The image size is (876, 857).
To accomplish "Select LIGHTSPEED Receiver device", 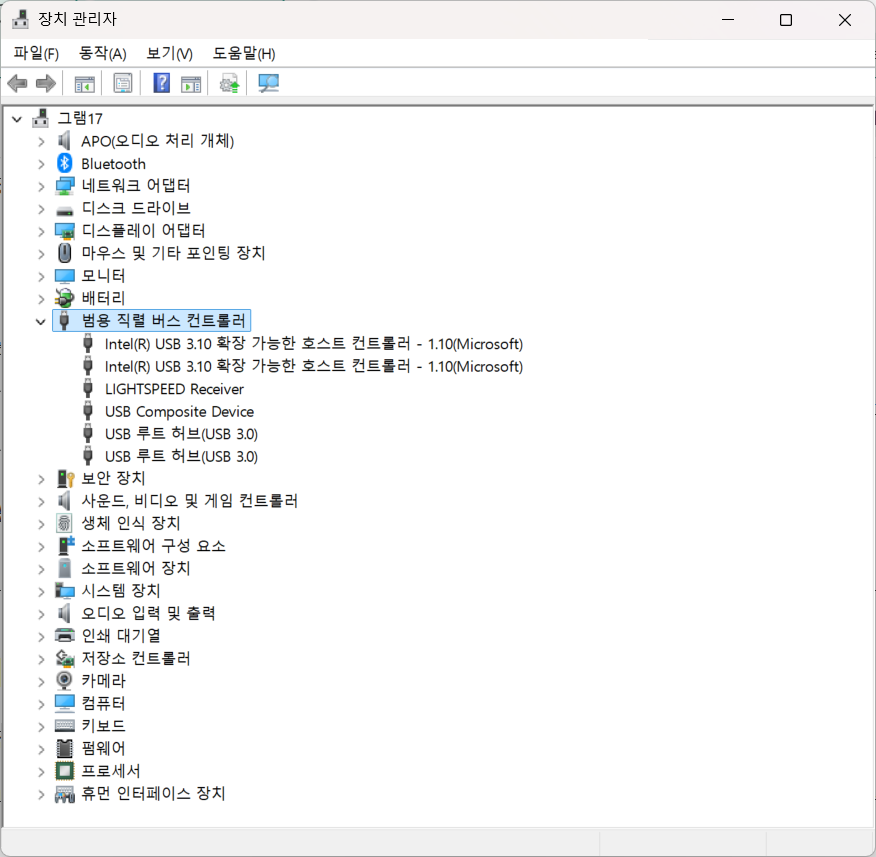I will coord(174,389).
